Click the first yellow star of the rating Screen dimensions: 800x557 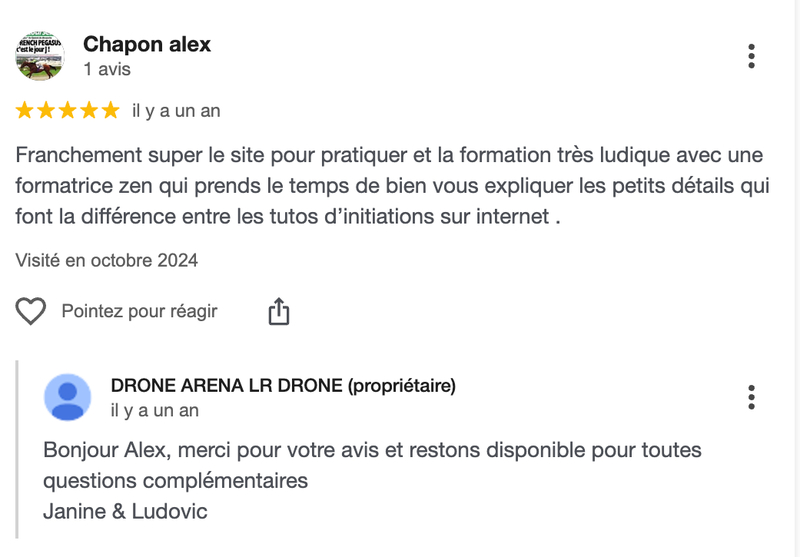[26, 111]
